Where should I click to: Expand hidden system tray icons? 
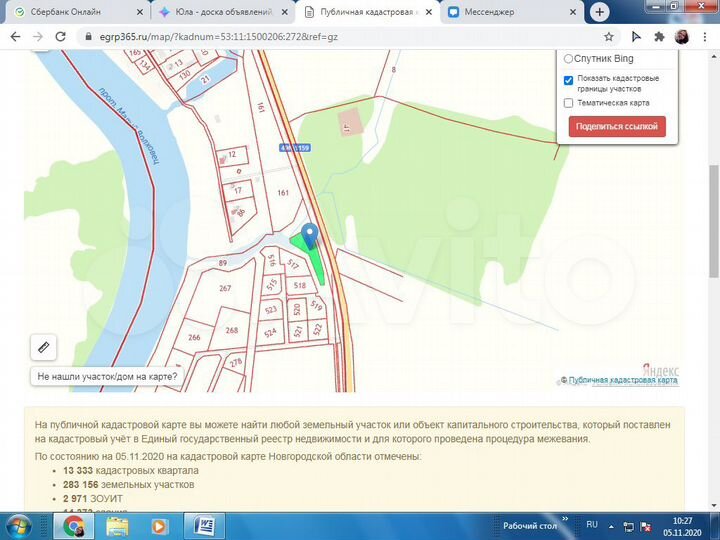tap(611, 525)
